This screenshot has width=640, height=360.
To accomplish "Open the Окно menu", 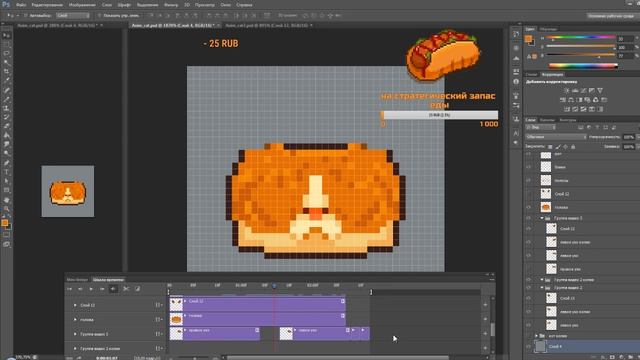I will [225, 5].
